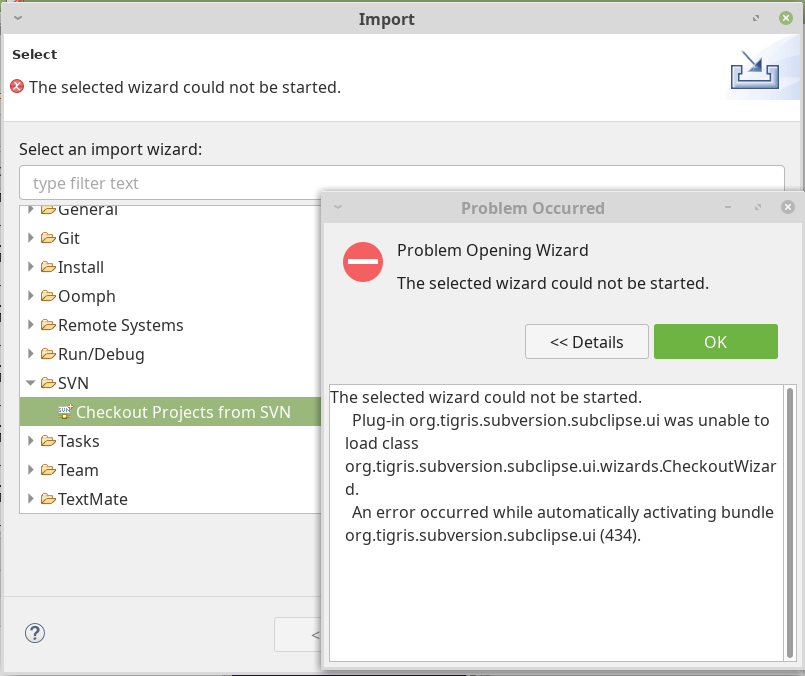Open the Import window menu chevron
The height and width of the screenshot is (676, 805).
[x=18, y=18]
